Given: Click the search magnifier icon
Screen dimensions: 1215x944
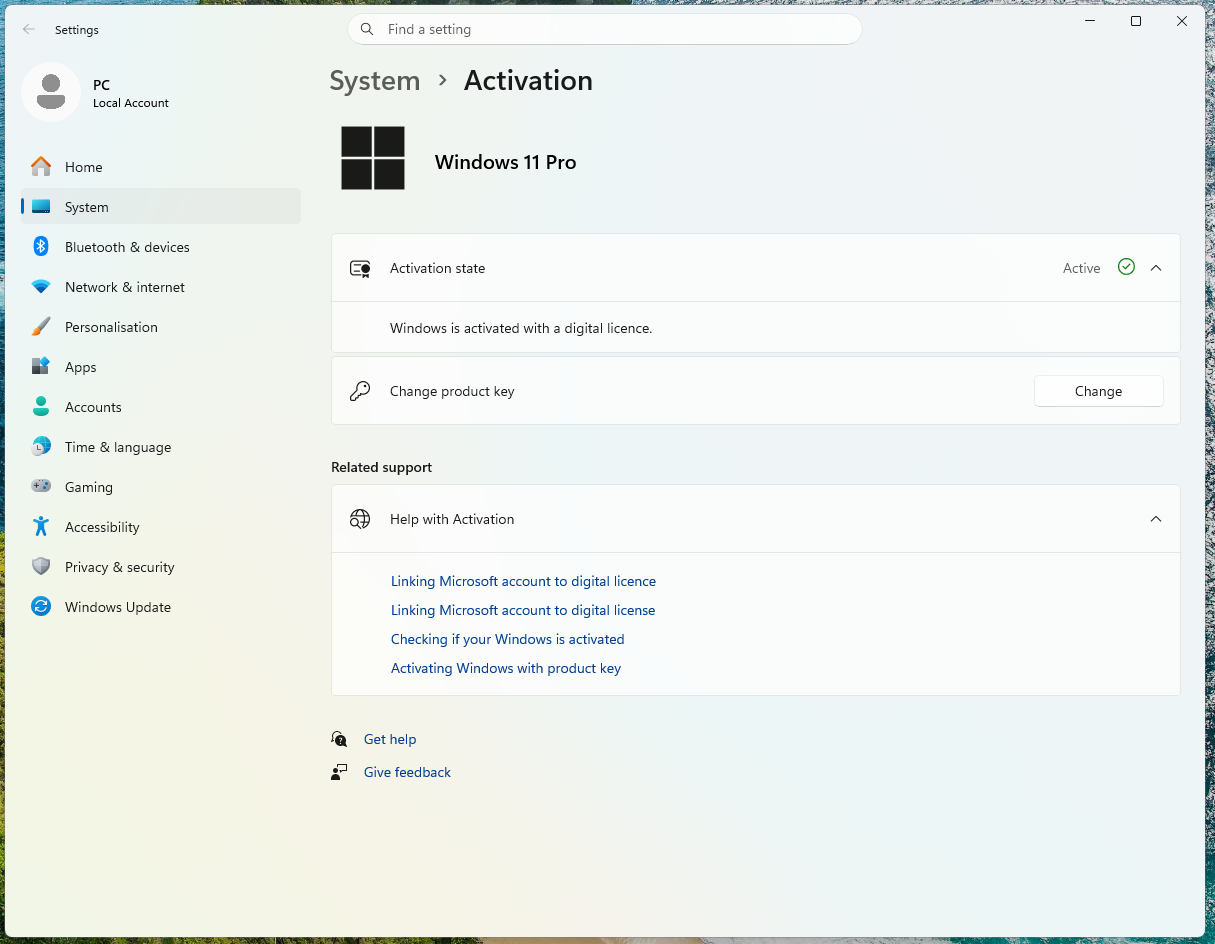Looking at the screenshot, I should (x=367, y=29).
